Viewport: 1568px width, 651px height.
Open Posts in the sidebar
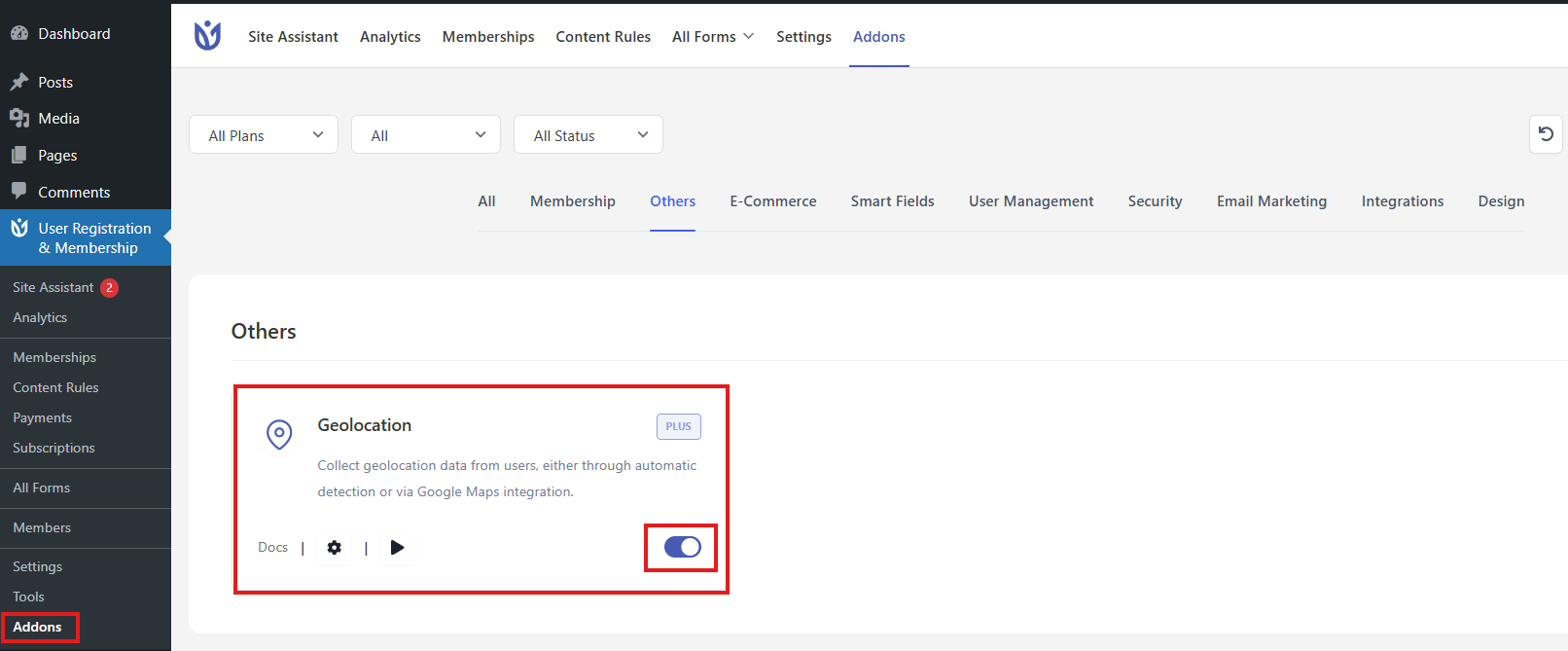click(x=55, y=82)
